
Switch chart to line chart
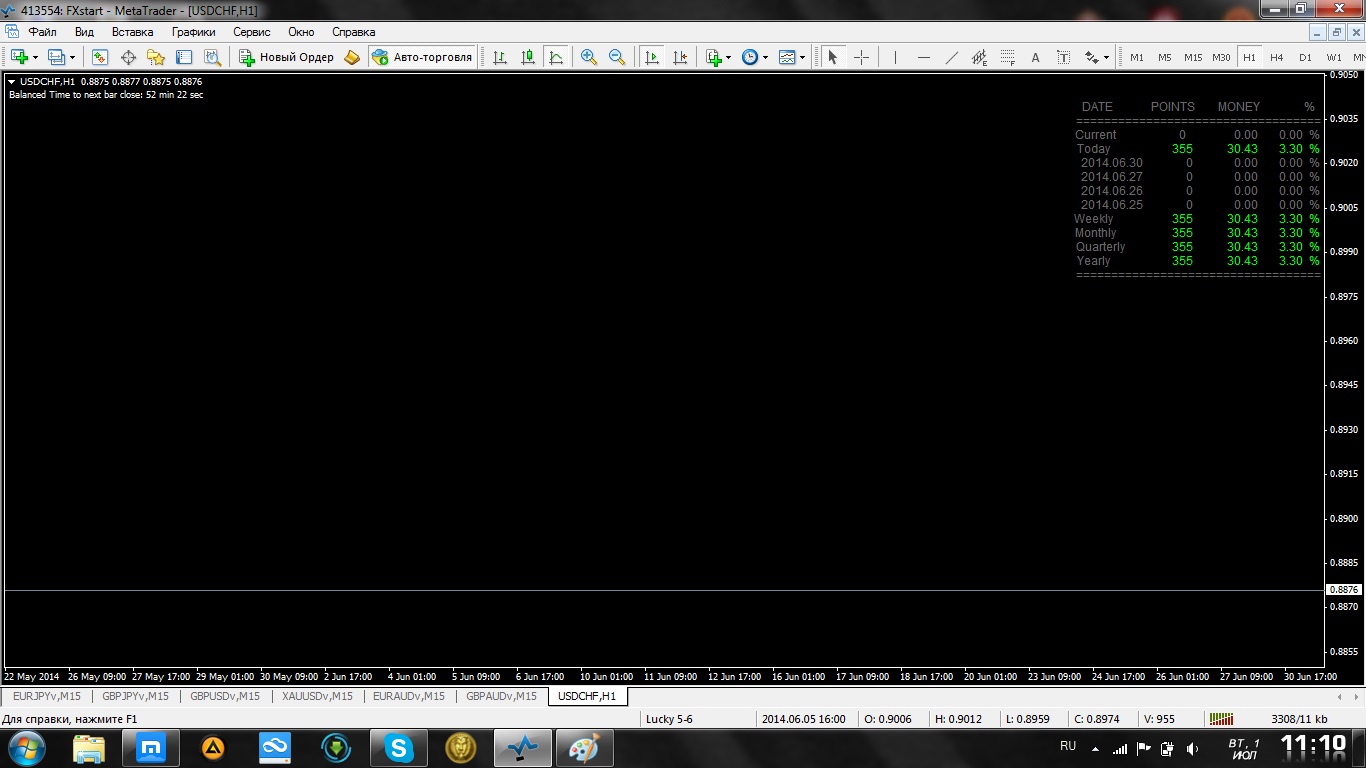[556, 57]
